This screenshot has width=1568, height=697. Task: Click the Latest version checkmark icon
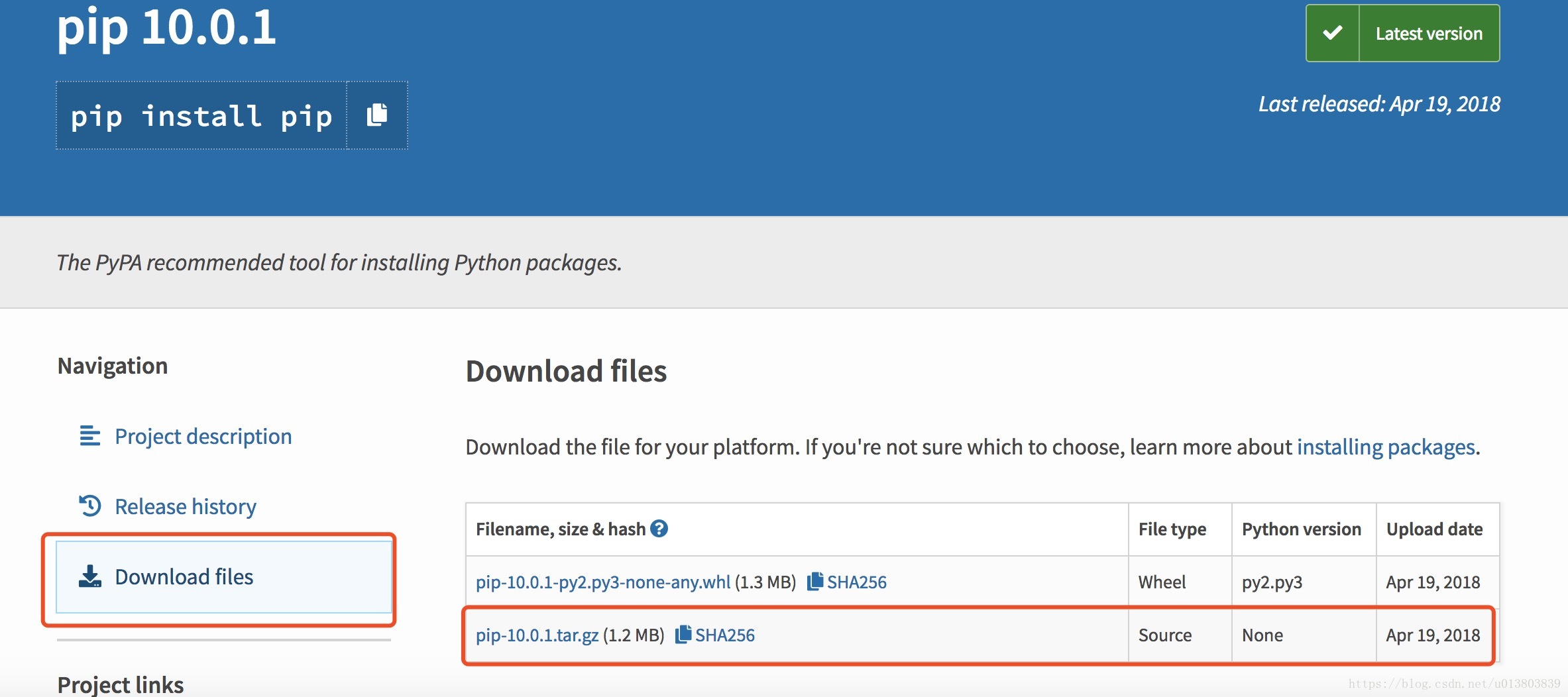pos(1333,33)
